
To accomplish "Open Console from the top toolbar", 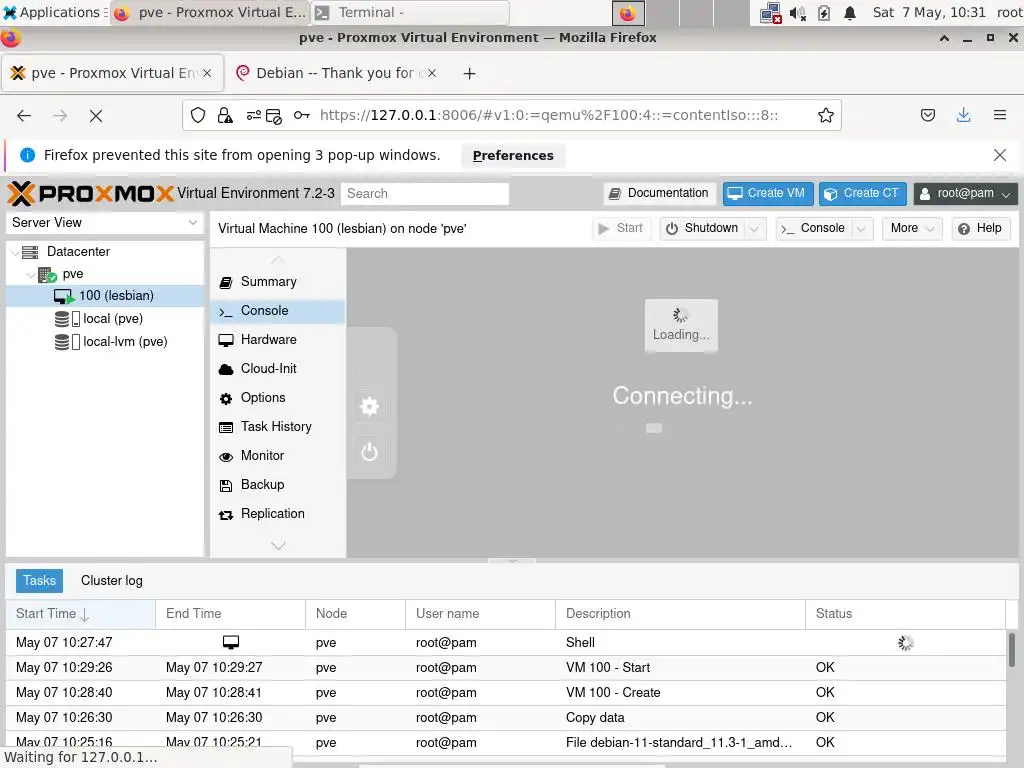I will 814,228.
